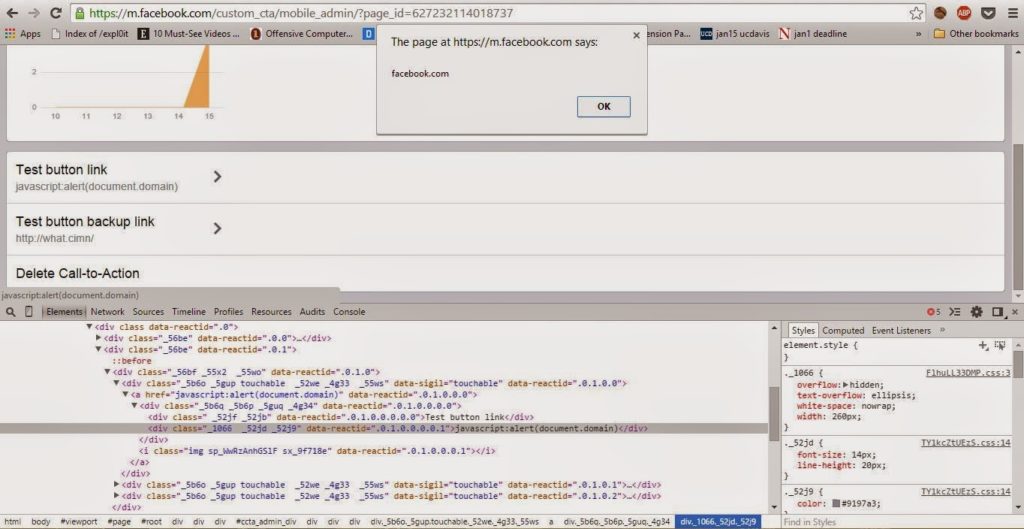
Task: Reload the page with the refresh icon
Action: [x=56, y=13]
